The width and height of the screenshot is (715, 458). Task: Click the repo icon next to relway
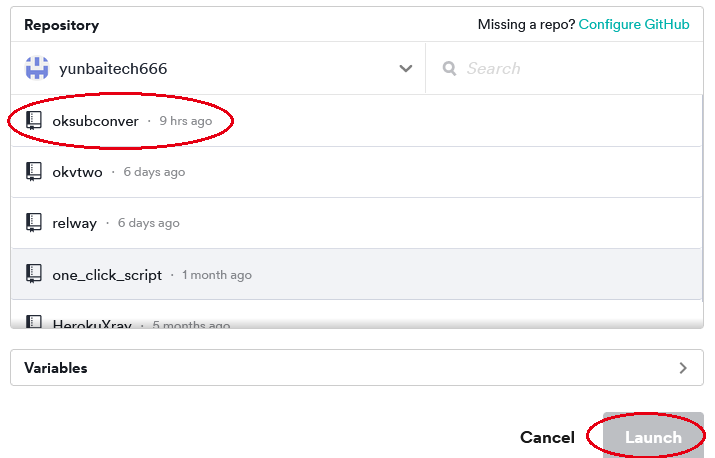(34, 222)
